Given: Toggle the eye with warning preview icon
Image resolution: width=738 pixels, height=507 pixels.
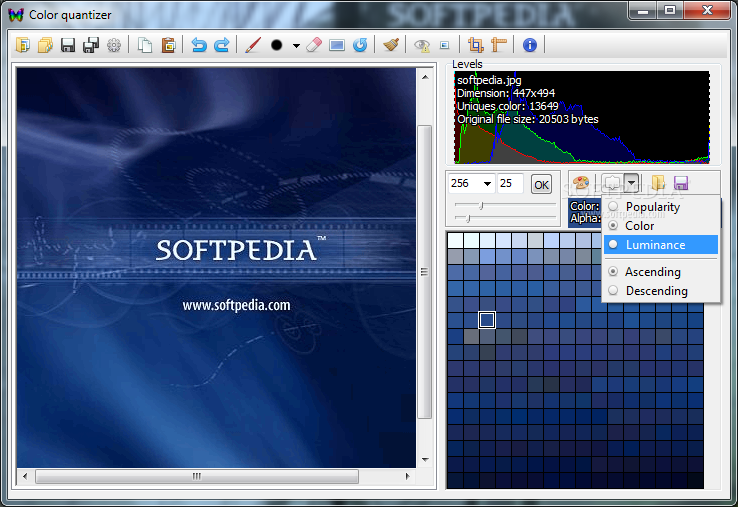Looking at the screenshot, I should [422, 45].
